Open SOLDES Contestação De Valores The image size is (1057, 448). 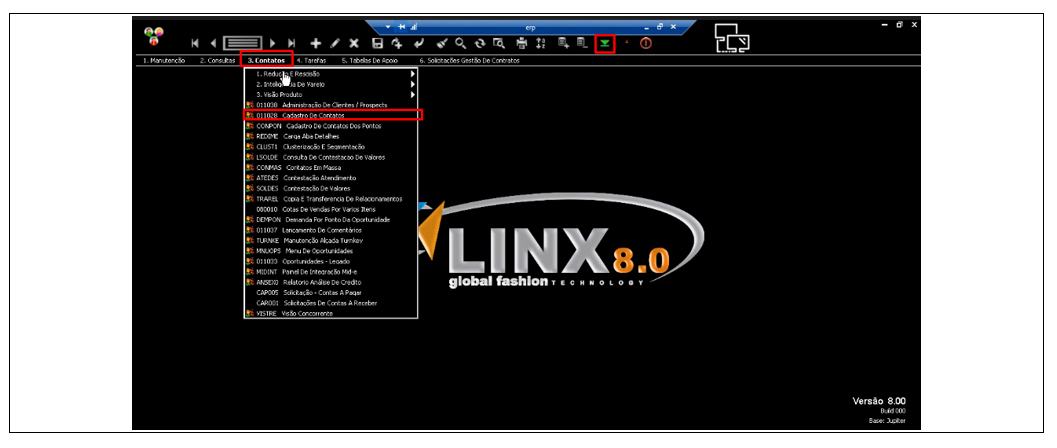(330, 188)
